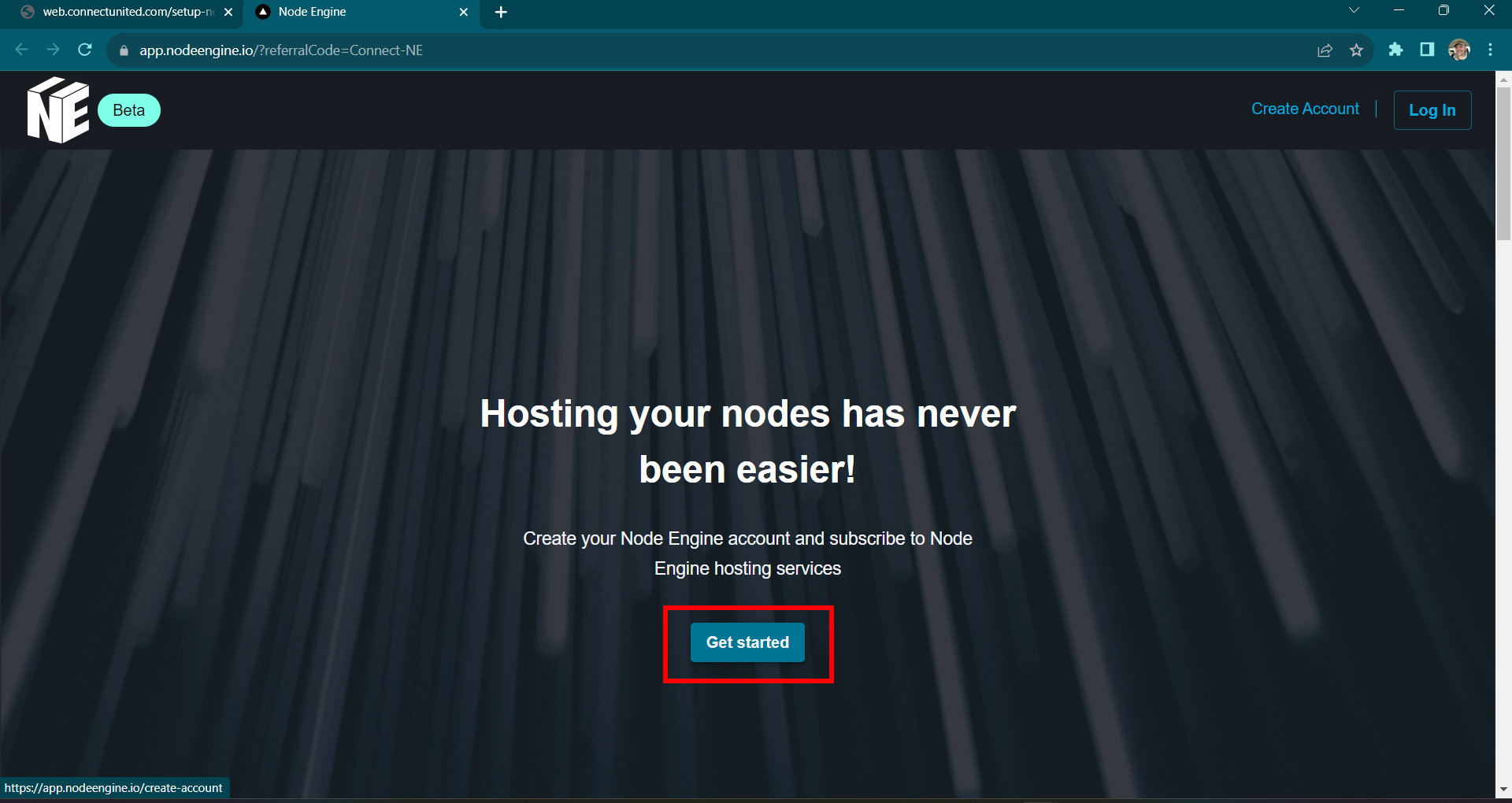Click the scrollbar down arrow

pyautogui.click(x=1503, y=789)
